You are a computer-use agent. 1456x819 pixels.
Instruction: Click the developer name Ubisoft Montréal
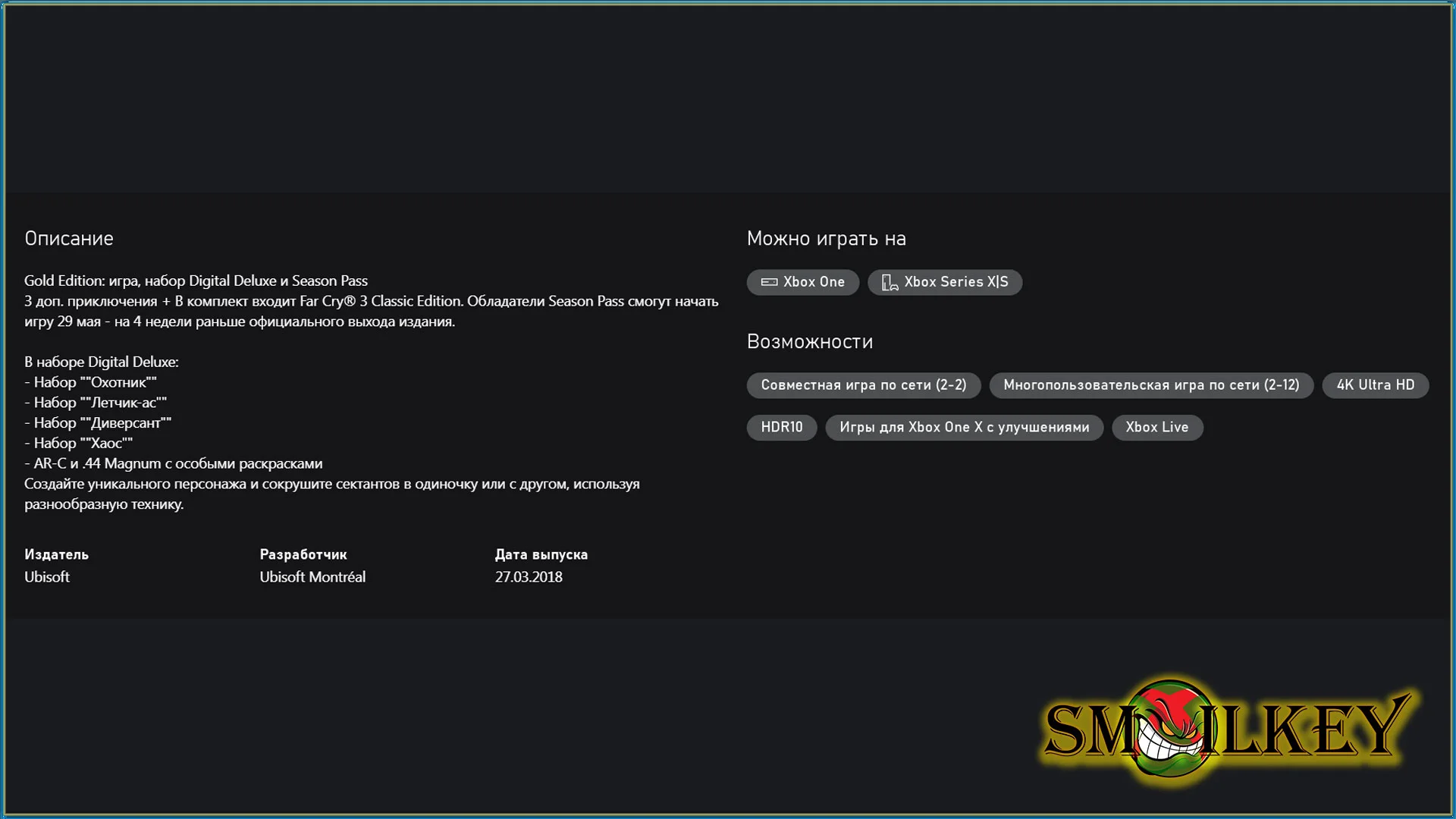click(x=312, y=577)
